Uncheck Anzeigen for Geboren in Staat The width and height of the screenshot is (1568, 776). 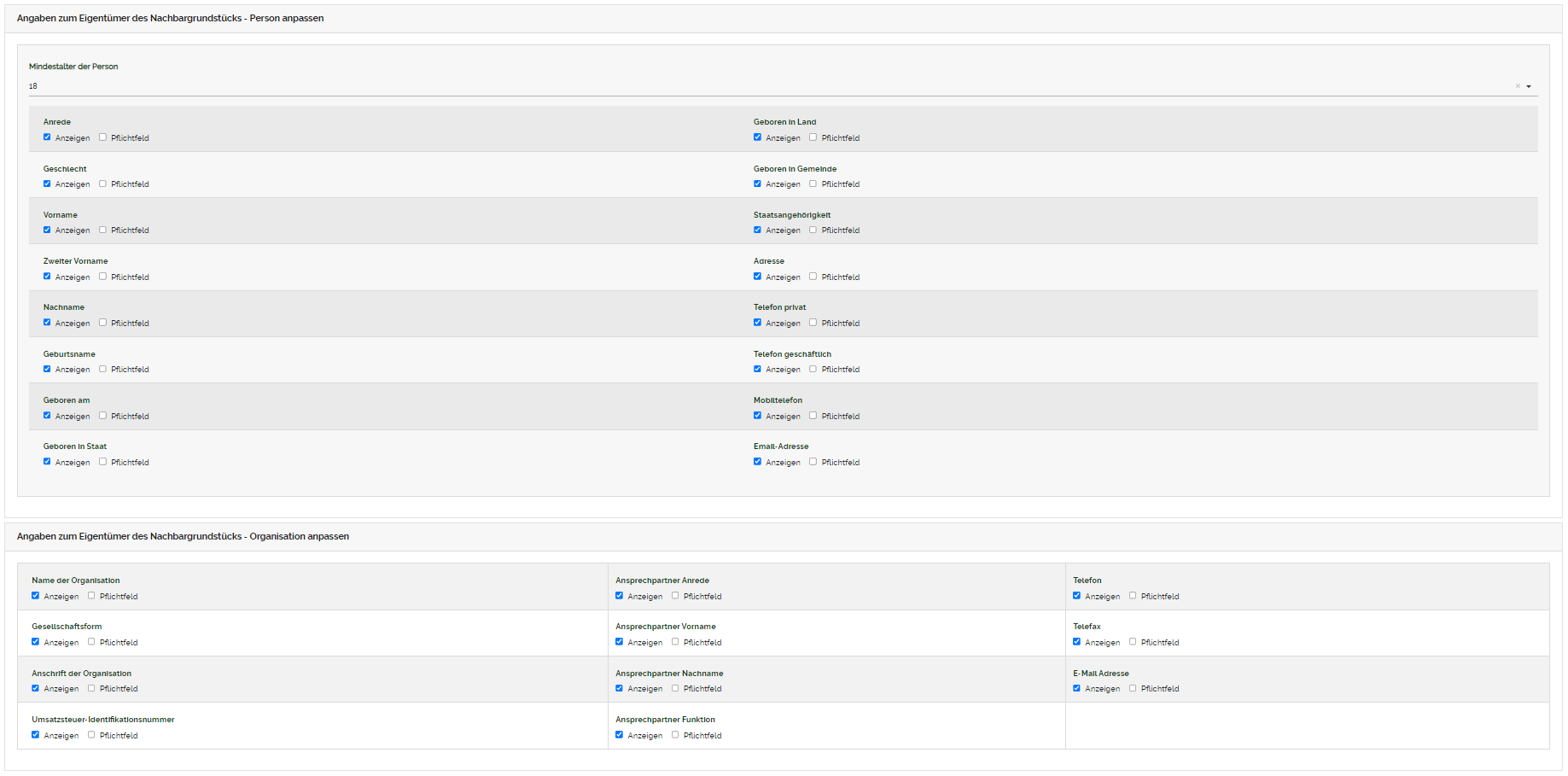coord(47,462)
